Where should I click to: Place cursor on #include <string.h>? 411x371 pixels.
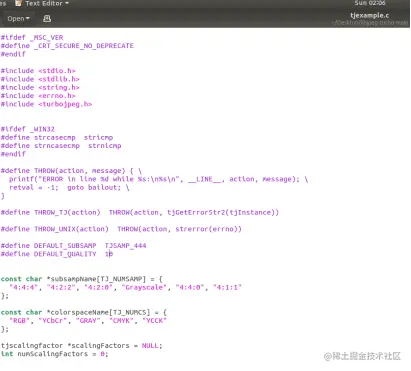pyautogui.click(x=40, y=87)
